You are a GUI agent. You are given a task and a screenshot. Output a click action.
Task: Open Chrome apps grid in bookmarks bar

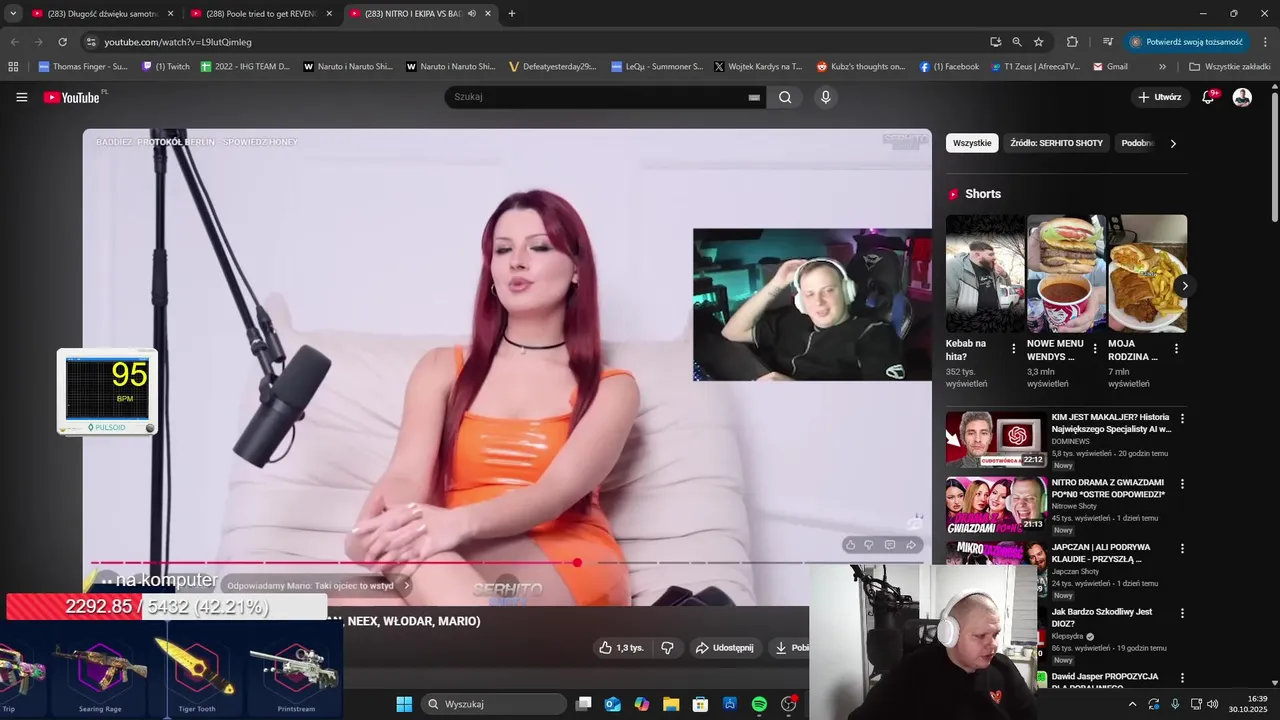coord(13,67)
